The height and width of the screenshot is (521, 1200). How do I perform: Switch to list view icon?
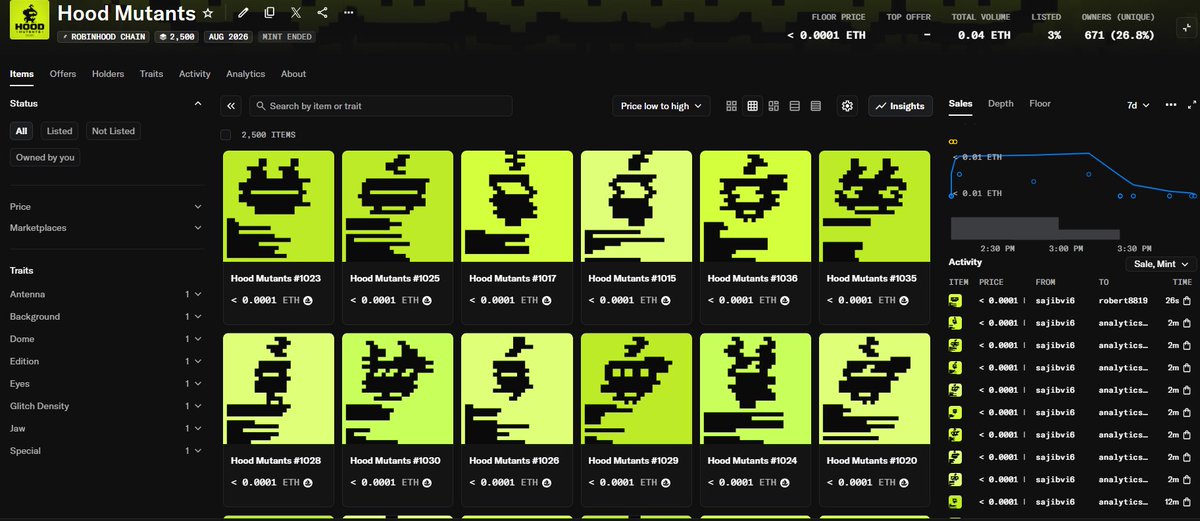pos(795,106)
